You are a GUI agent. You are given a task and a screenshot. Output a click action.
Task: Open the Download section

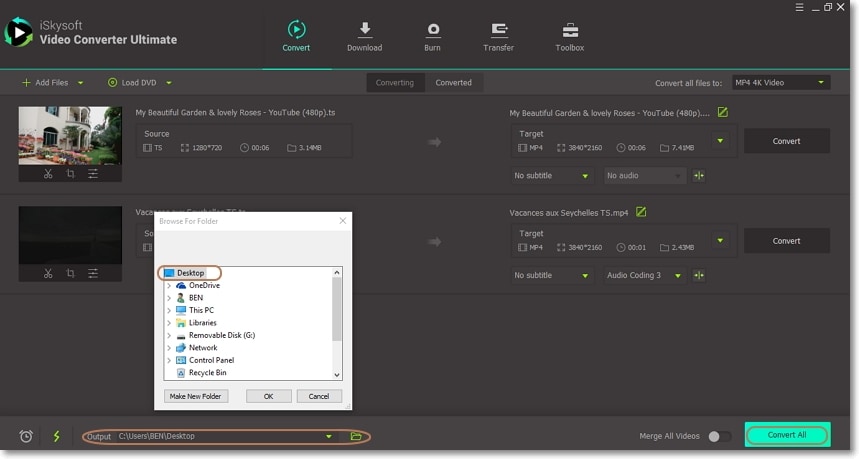click(x=364, y=36)
